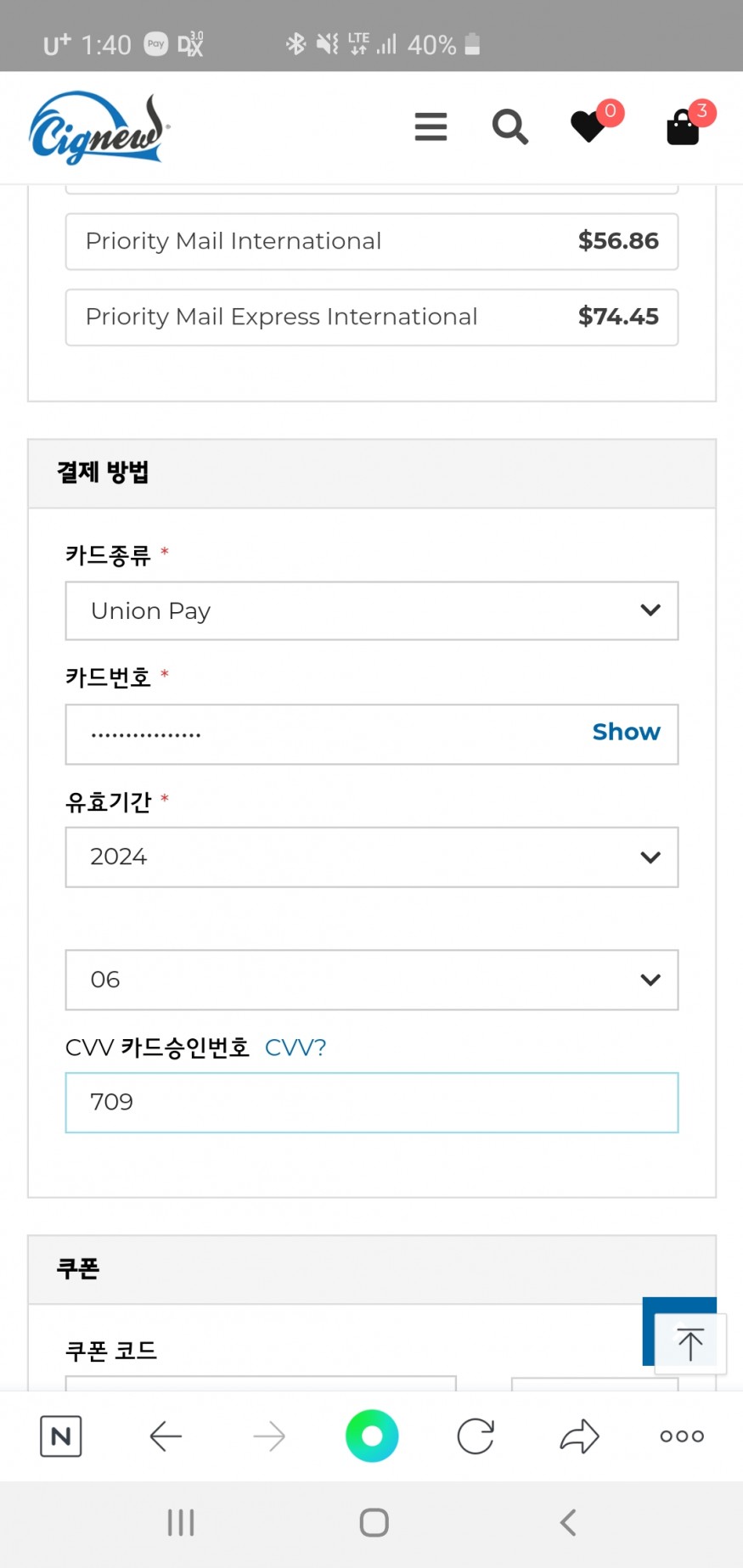Click the CVV? help link
Viewport: 743px width, 1568px height.
296,1048
